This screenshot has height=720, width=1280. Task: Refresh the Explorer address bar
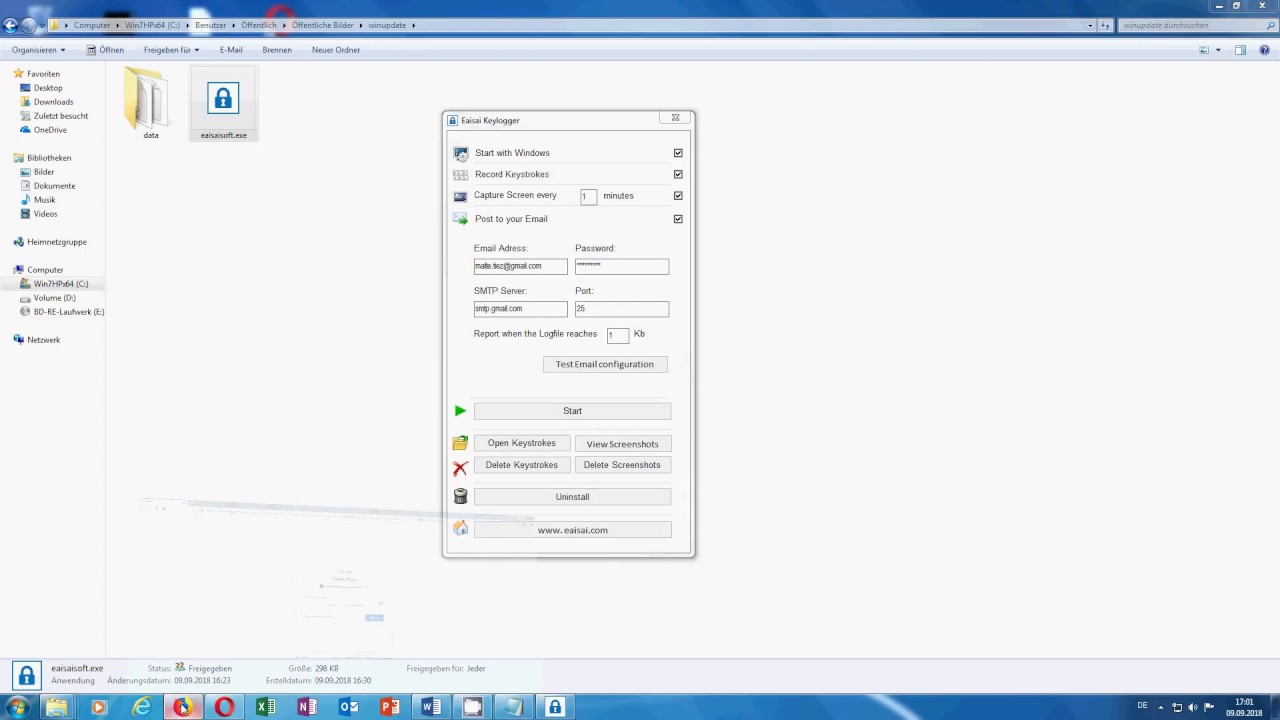pos(1105,25)
